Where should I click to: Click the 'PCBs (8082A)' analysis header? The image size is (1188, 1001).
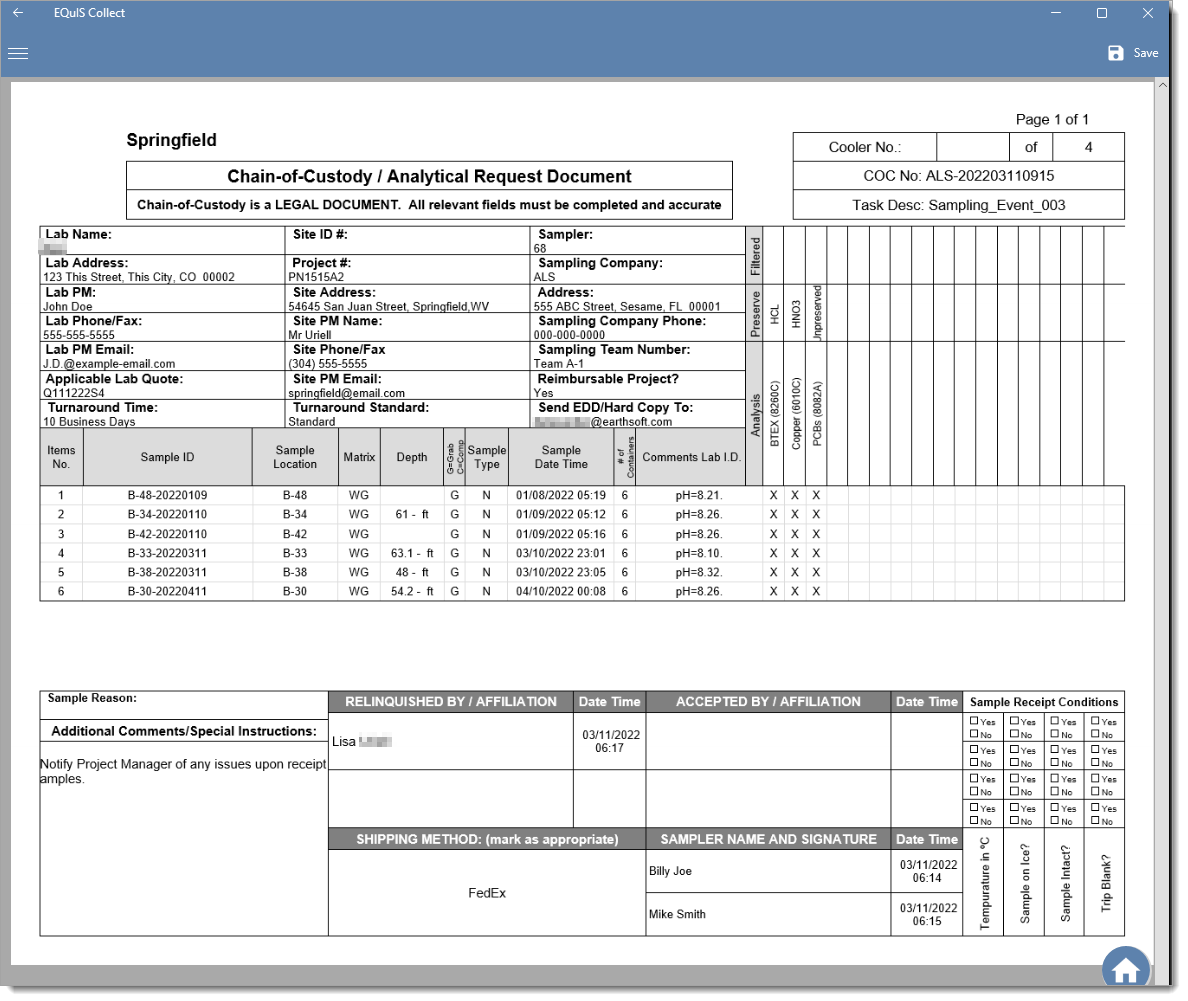pyautogui.click(x=817, y=414)
